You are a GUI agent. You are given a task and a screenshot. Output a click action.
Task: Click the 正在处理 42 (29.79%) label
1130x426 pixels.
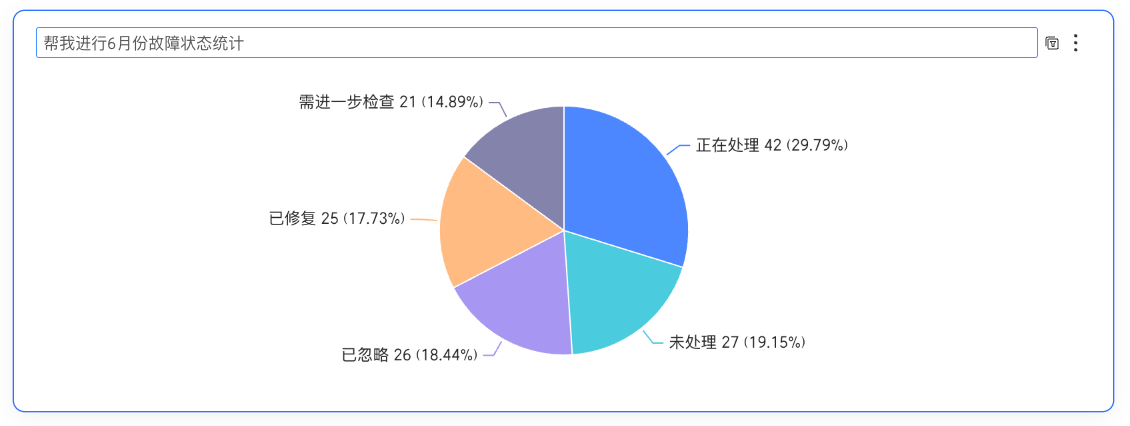coord(771,146)
